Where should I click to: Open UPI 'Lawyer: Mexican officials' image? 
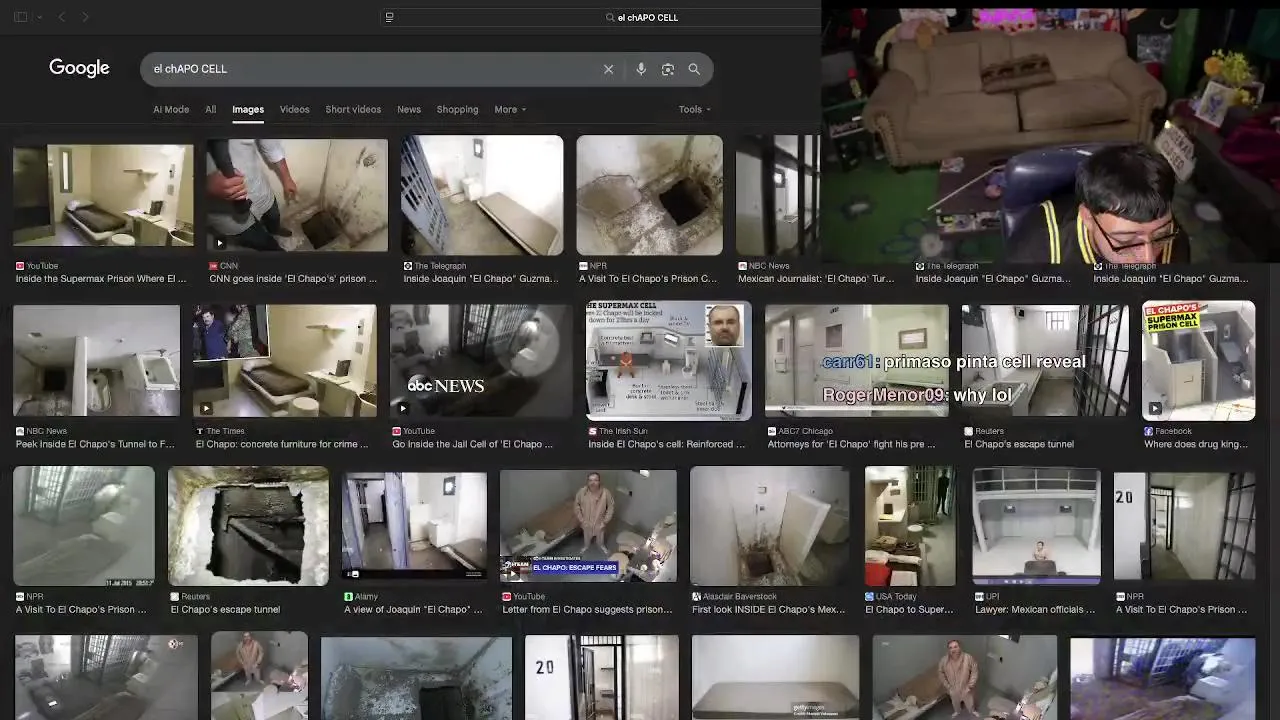pyautogui.click(x=1036, y=526)
